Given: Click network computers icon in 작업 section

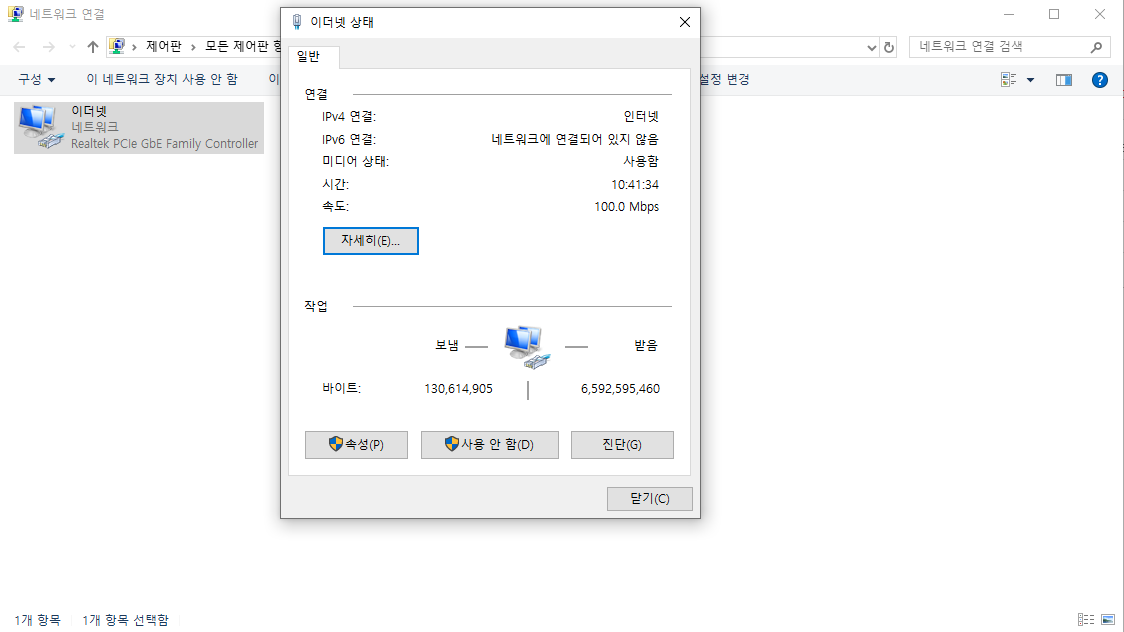Looking at the screenshot, I should [x=527, y=347].
